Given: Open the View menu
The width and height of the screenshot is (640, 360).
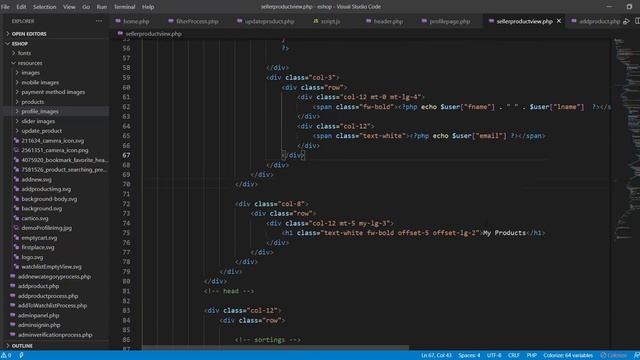Looking at the screenshot, I should pyautogui.click(x=69, y=7).
